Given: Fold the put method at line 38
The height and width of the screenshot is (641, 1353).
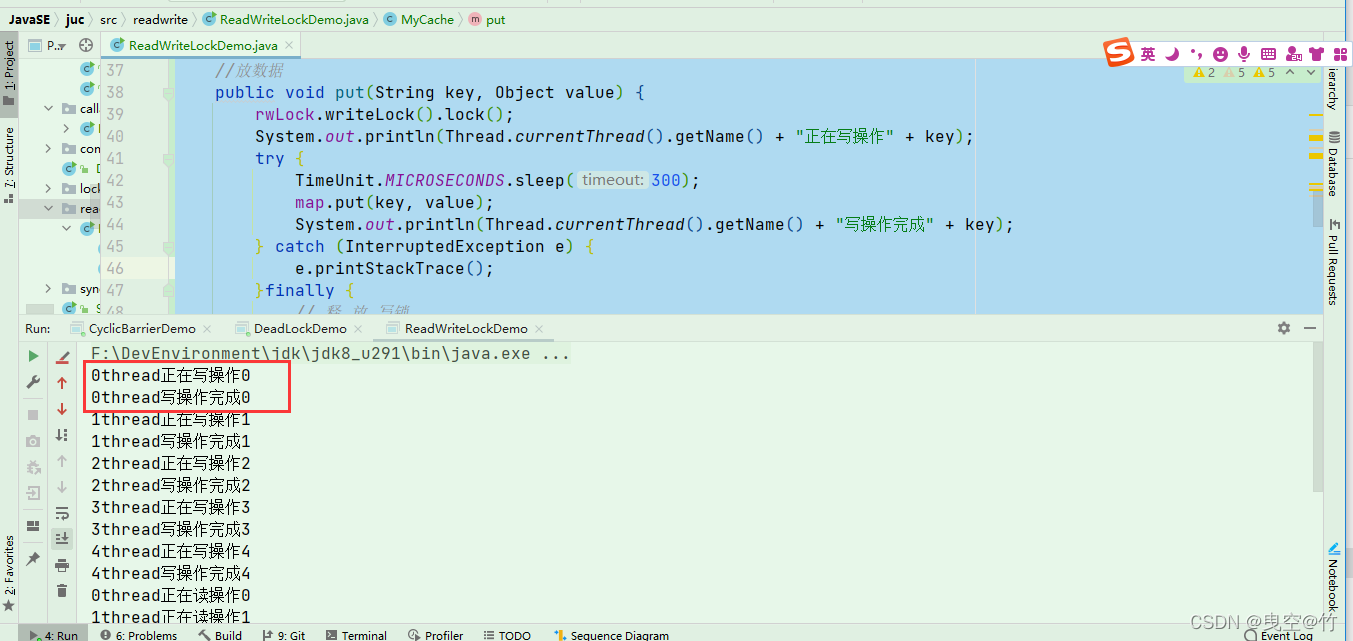Looking at the screenshot, I should [x=167, y=93].
